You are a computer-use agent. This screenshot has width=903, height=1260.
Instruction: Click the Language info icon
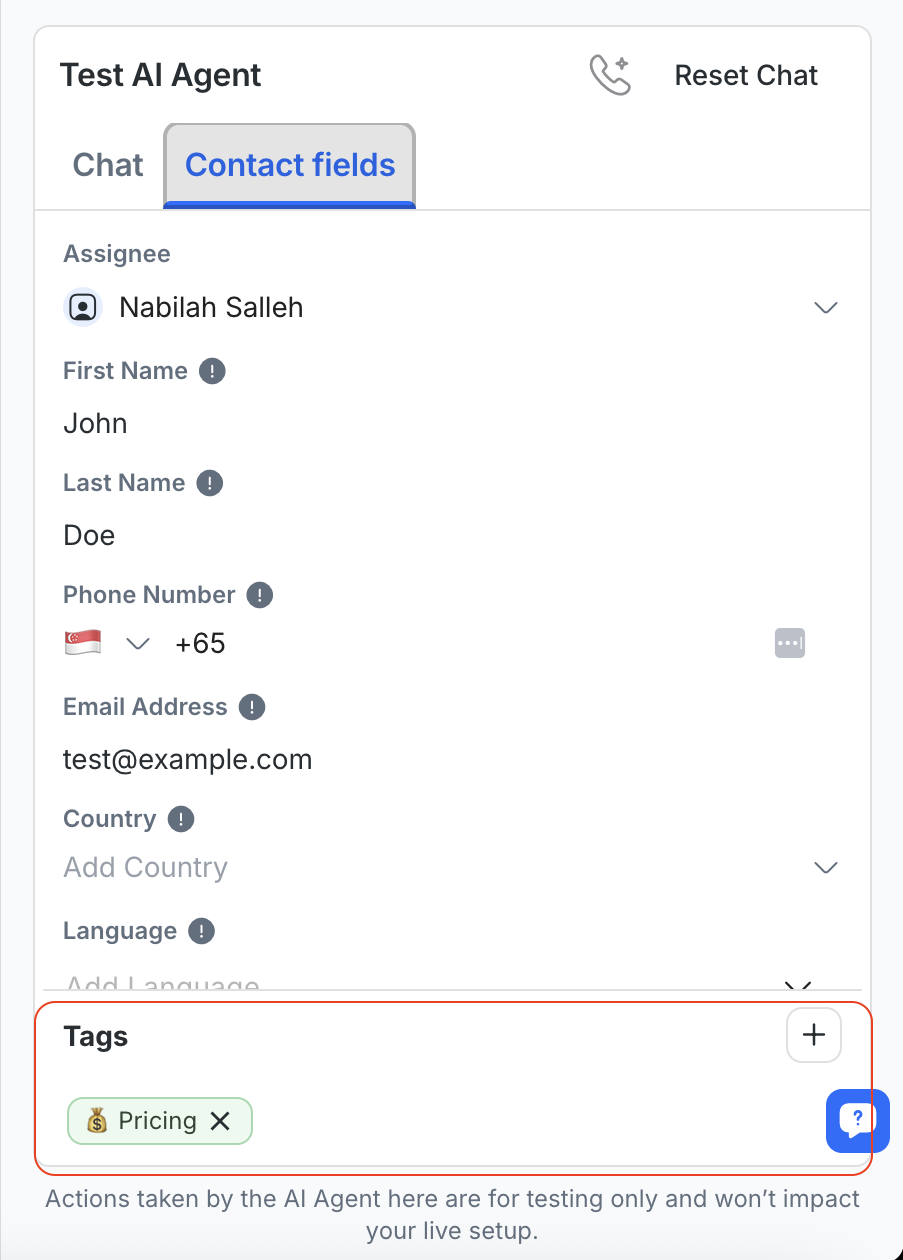pyautogui.click(x=202, y=931)
